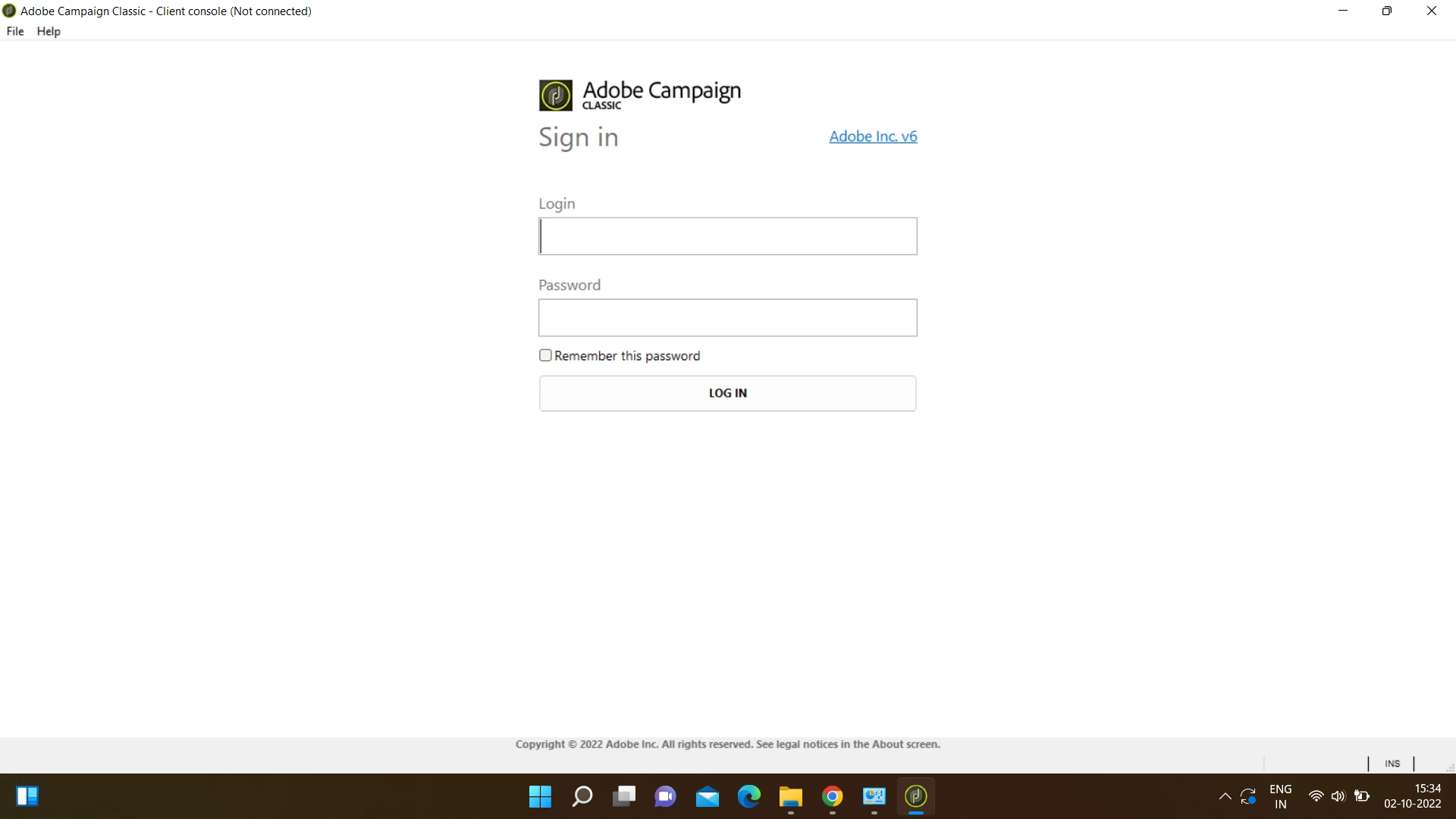Open Google Chrome from taskbar
1456x819 pixels.
tap(832, 796)
